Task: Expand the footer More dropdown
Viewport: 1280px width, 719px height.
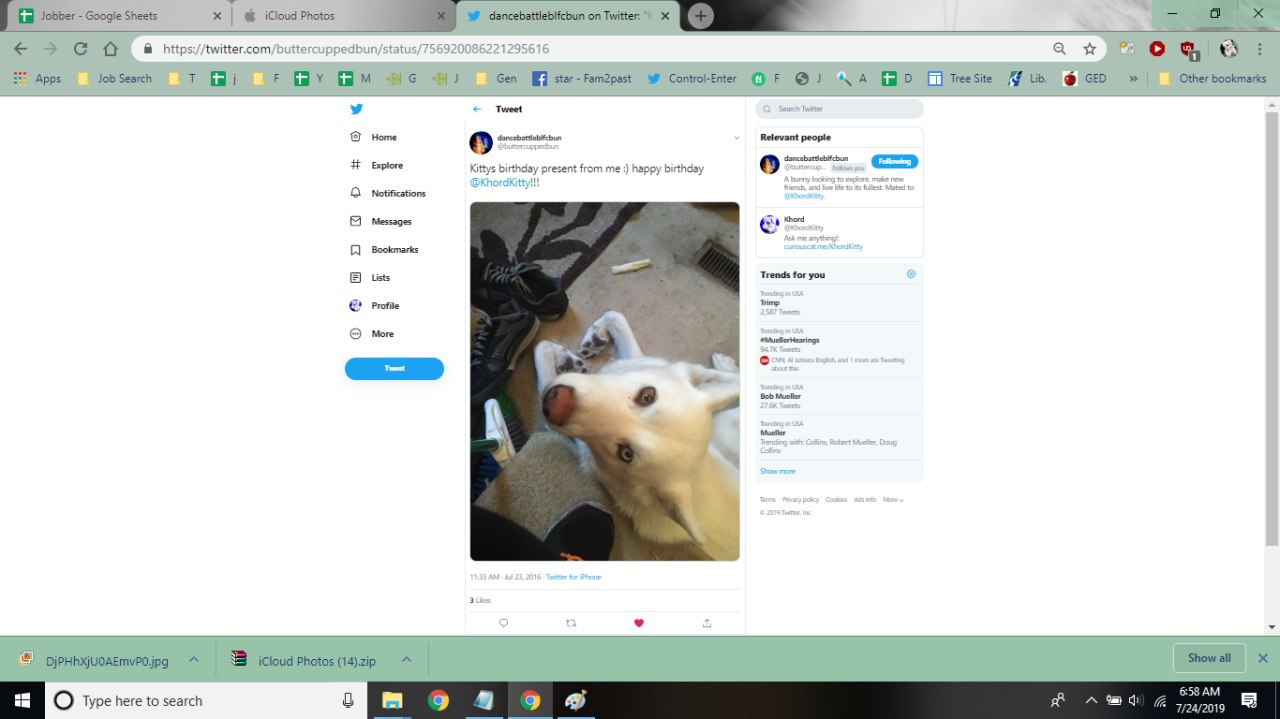Action: point(893,499)
